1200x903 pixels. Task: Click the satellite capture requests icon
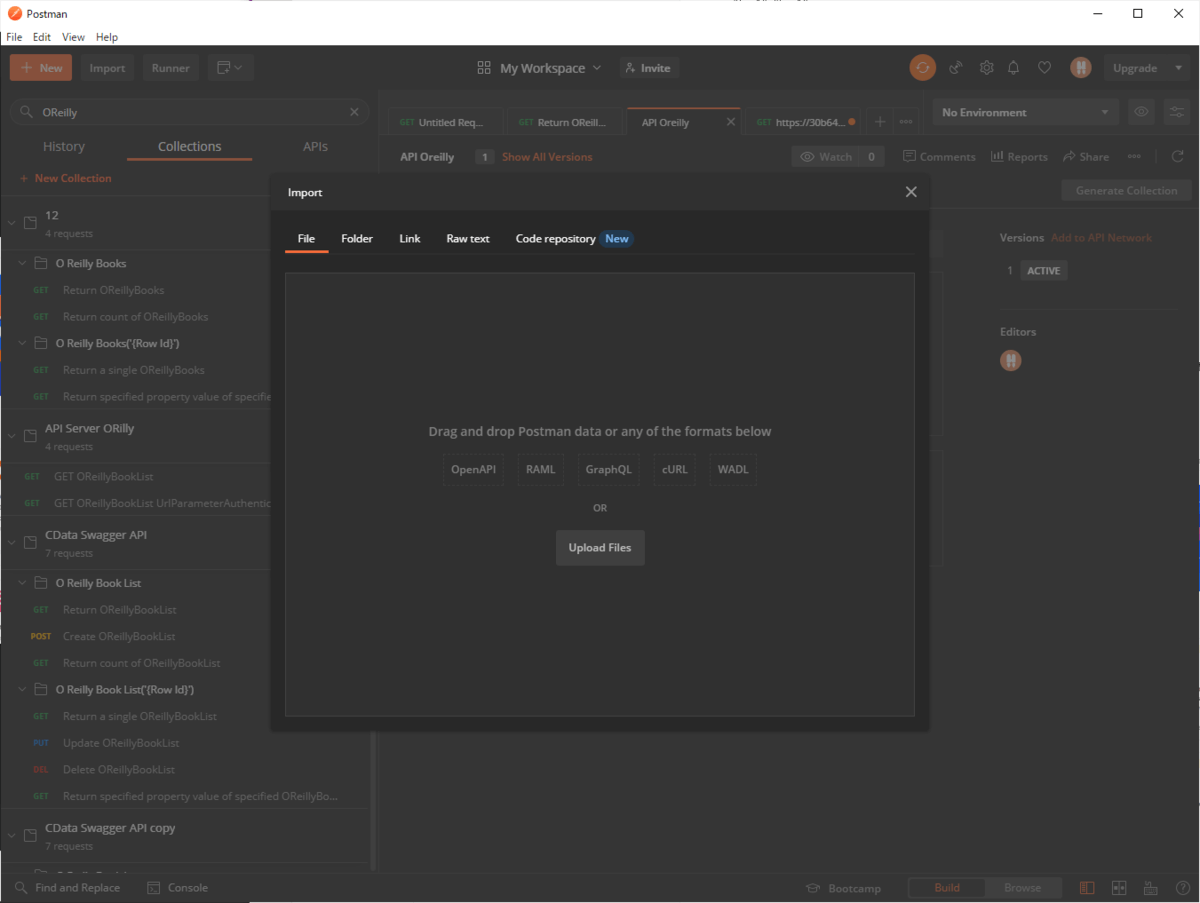point(956,68)
